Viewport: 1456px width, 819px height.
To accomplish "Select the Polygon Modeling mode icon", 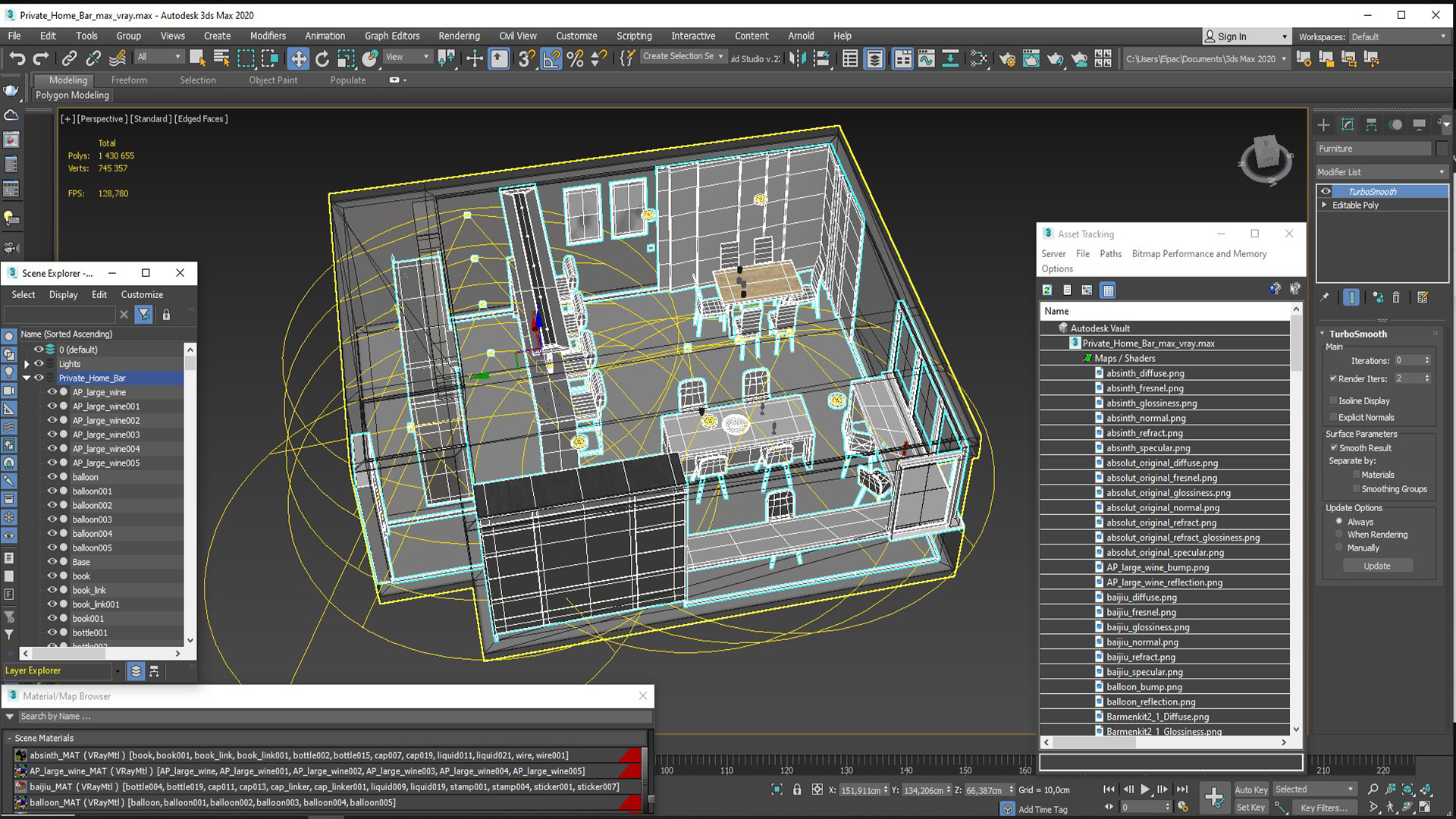I will point(72,95).
